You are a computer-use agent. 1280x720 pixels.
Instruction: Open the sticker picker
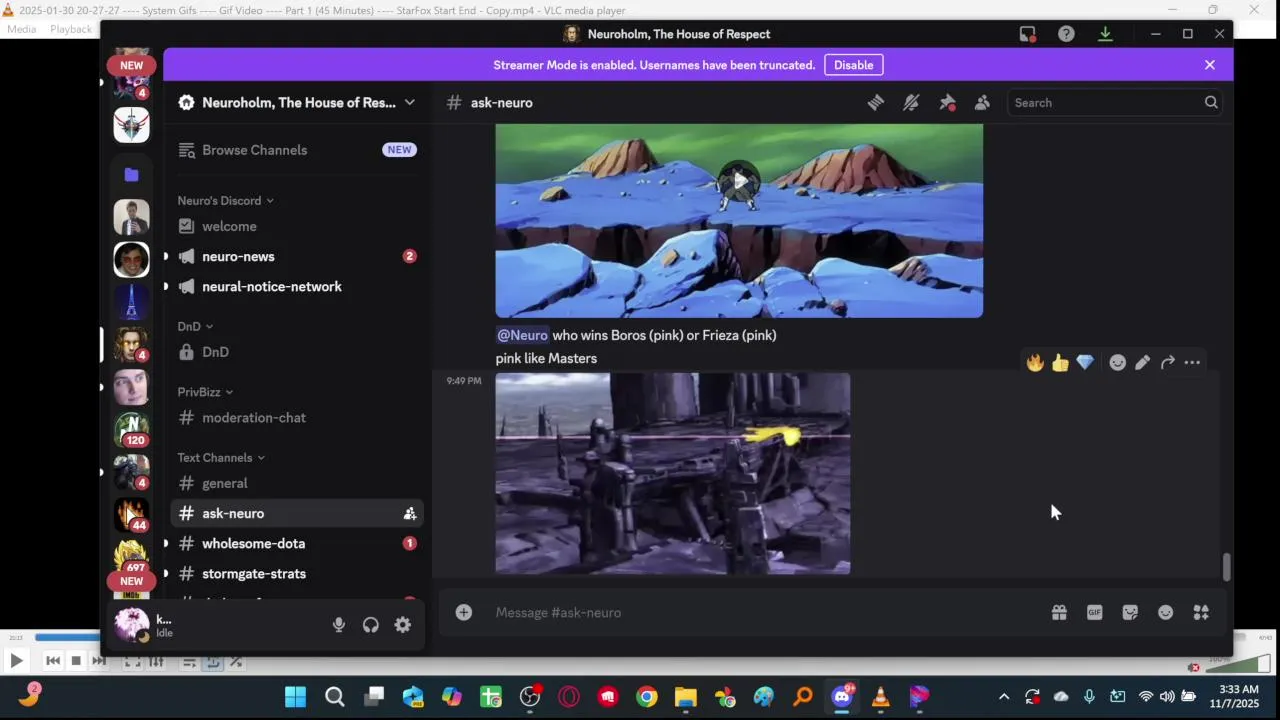point(1130,612)
